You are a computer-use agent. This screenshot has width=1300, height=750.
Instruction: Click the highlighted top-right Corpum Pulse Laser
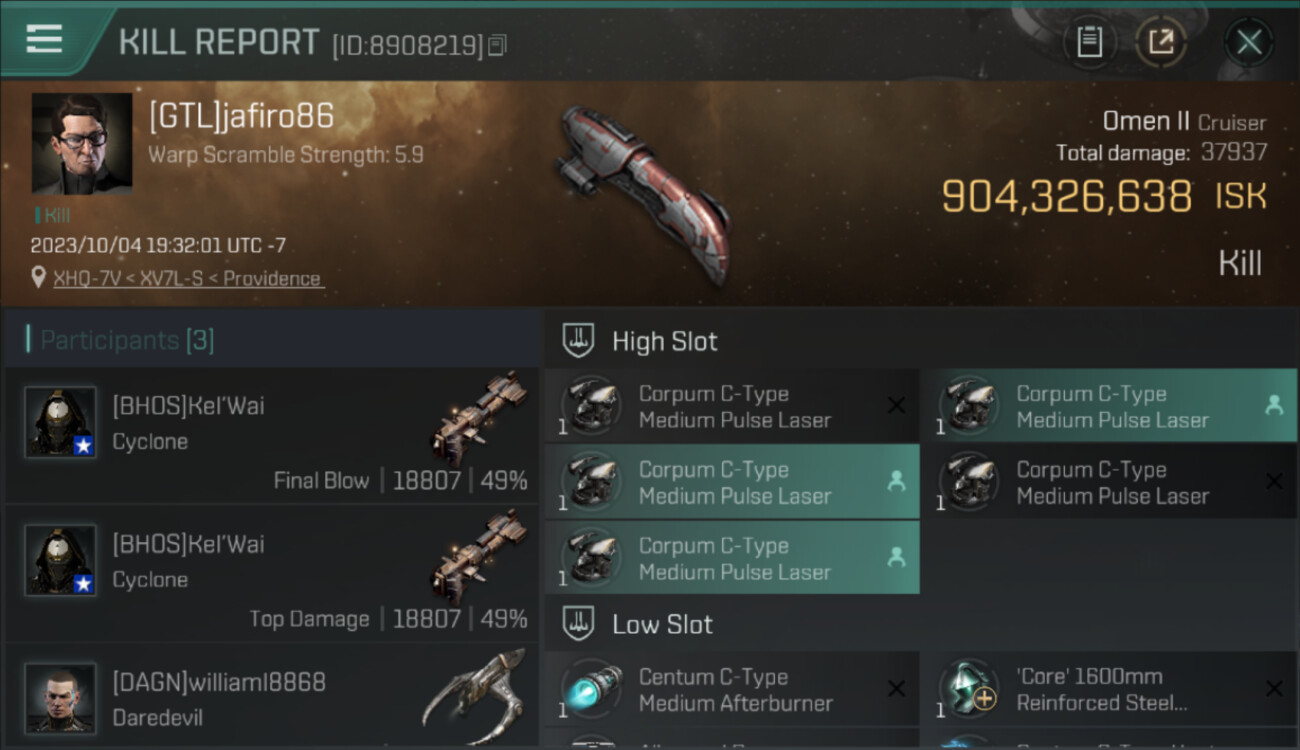[1110, 406]
